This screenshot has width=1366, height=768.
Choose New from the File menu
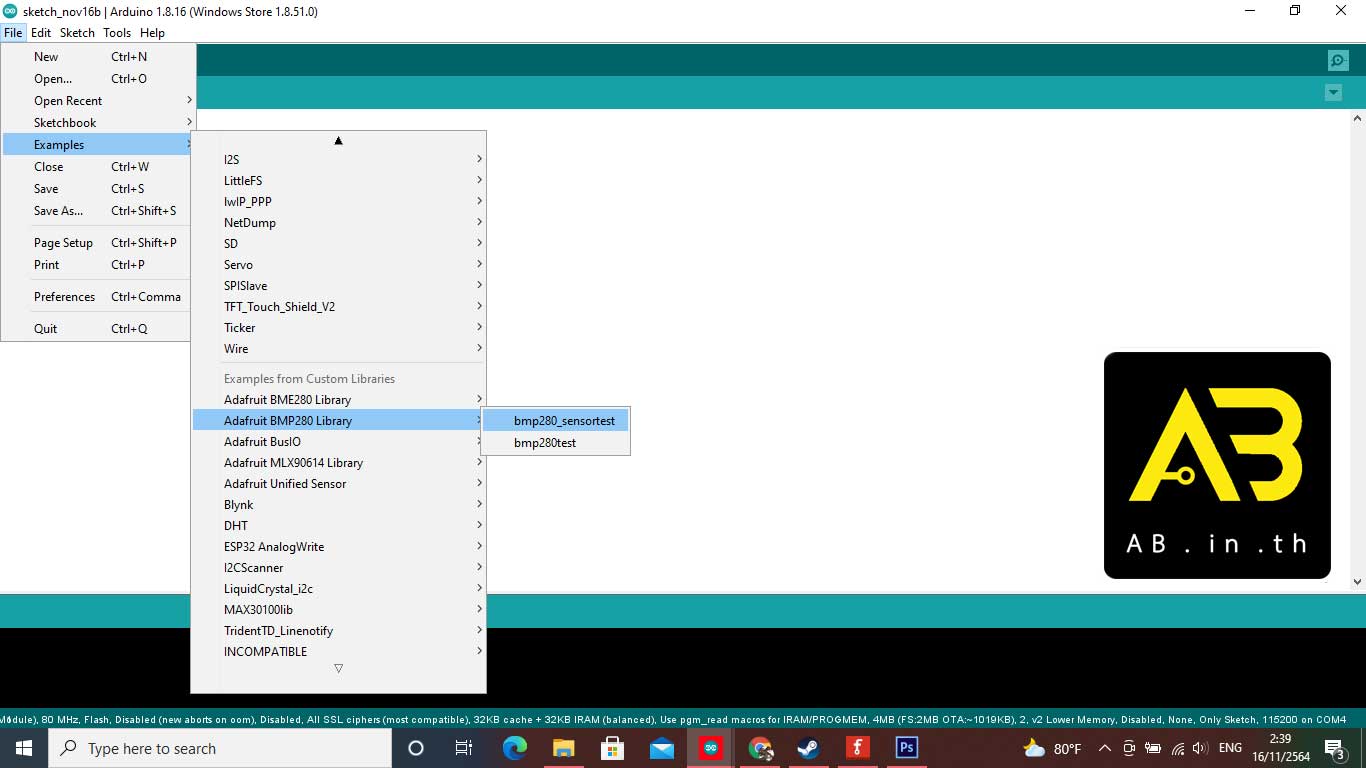(98, 57)
